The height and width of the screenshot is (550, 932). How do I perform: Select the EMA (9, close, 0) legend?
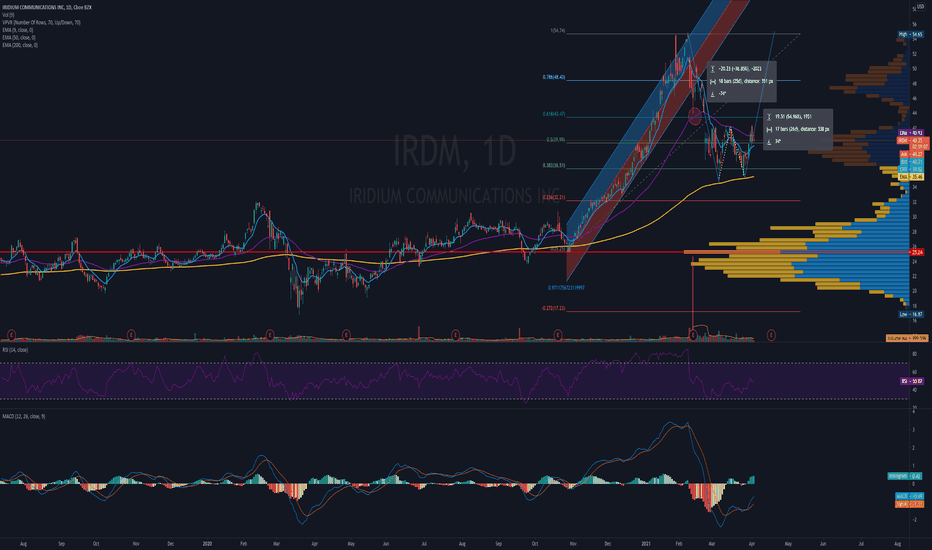[x=18, y=30]
